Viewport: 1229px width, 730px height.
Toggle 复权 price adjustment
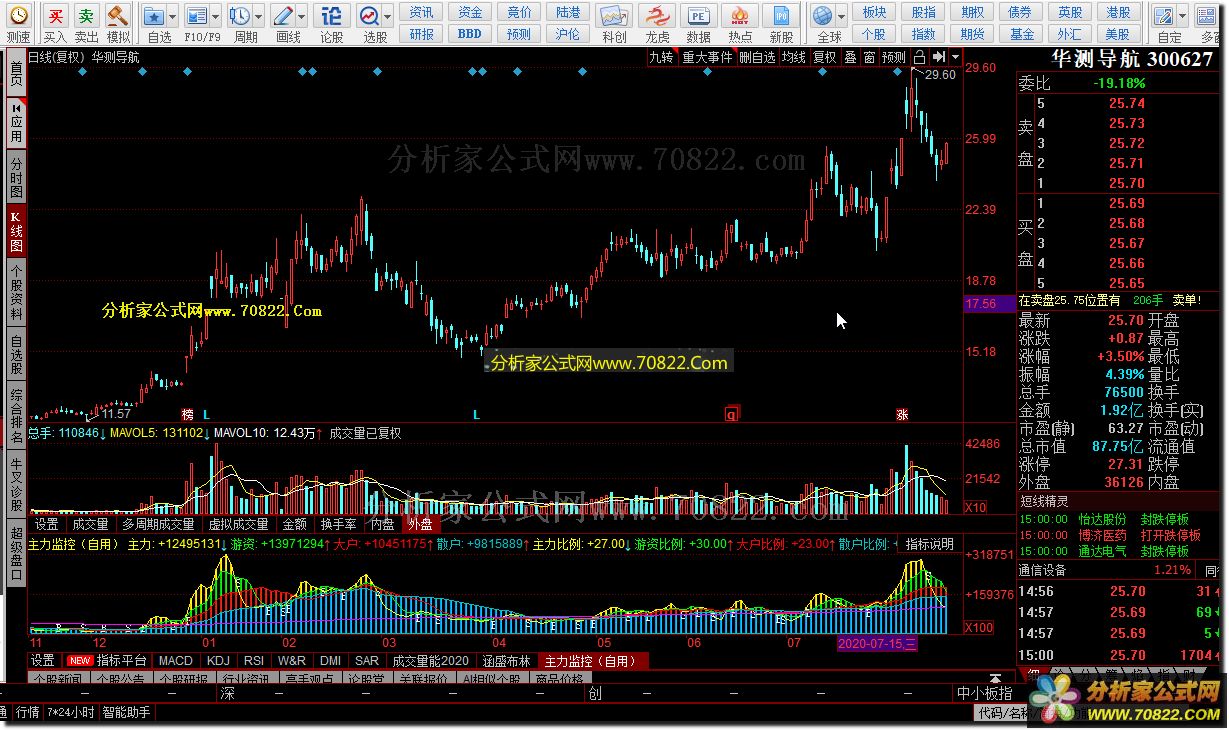click(825, 57)
